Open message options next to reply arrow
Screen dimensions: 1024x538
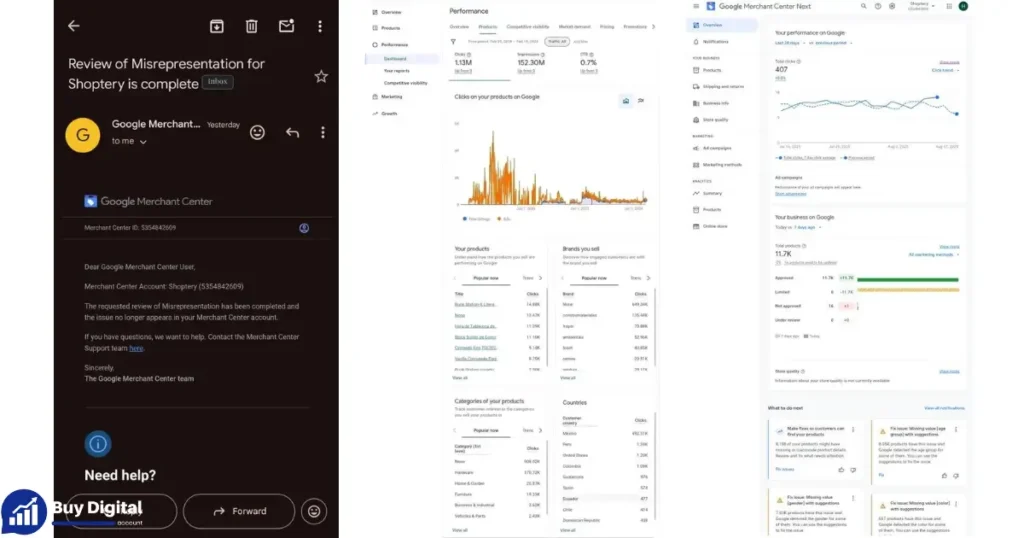coord(323,133)
